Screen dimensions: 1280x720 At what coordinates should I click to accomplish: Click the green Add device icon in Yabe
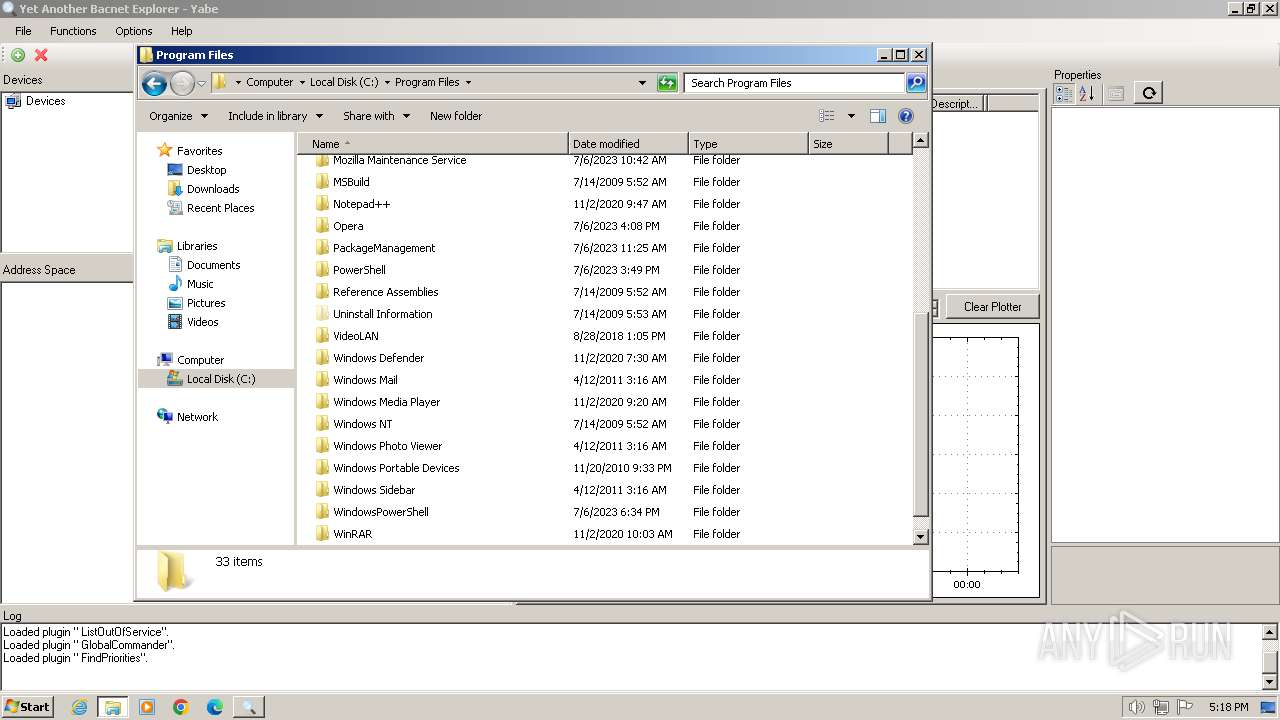[18, 55]
